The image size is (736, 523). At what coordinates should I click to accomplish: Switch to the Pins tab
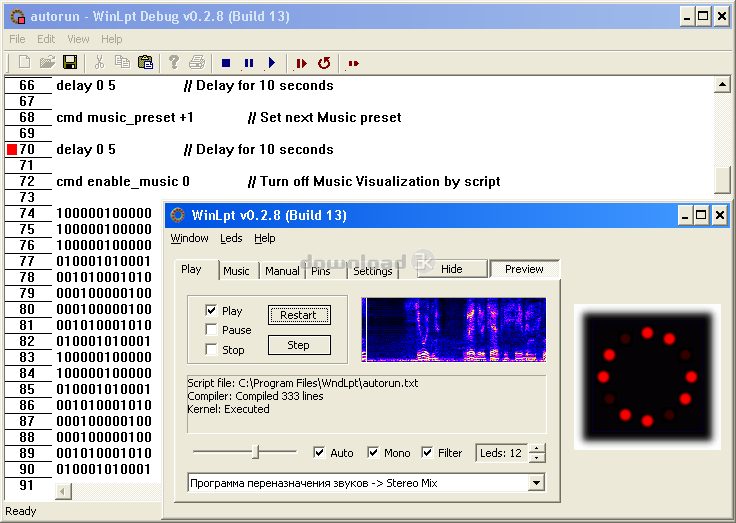pyautogui.click(x=321, y=271)
